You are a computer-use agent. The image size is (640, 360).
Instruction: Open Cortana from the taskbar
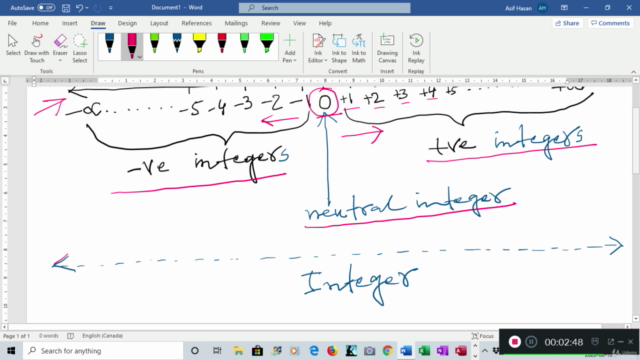[195, 351]
